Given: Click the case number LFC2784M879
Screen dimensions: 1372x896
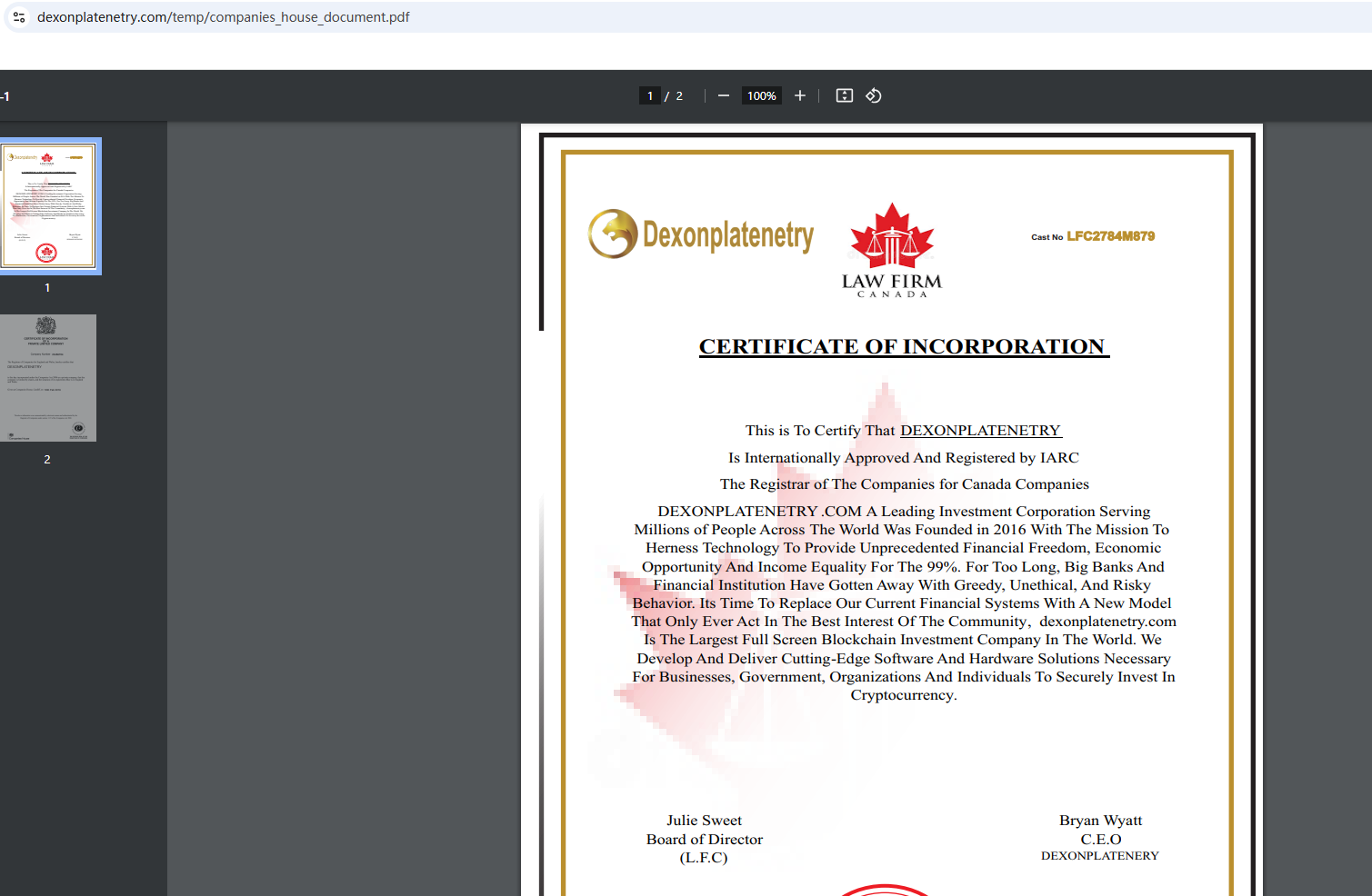Looking at the screenshot, I should point(1110,236).
